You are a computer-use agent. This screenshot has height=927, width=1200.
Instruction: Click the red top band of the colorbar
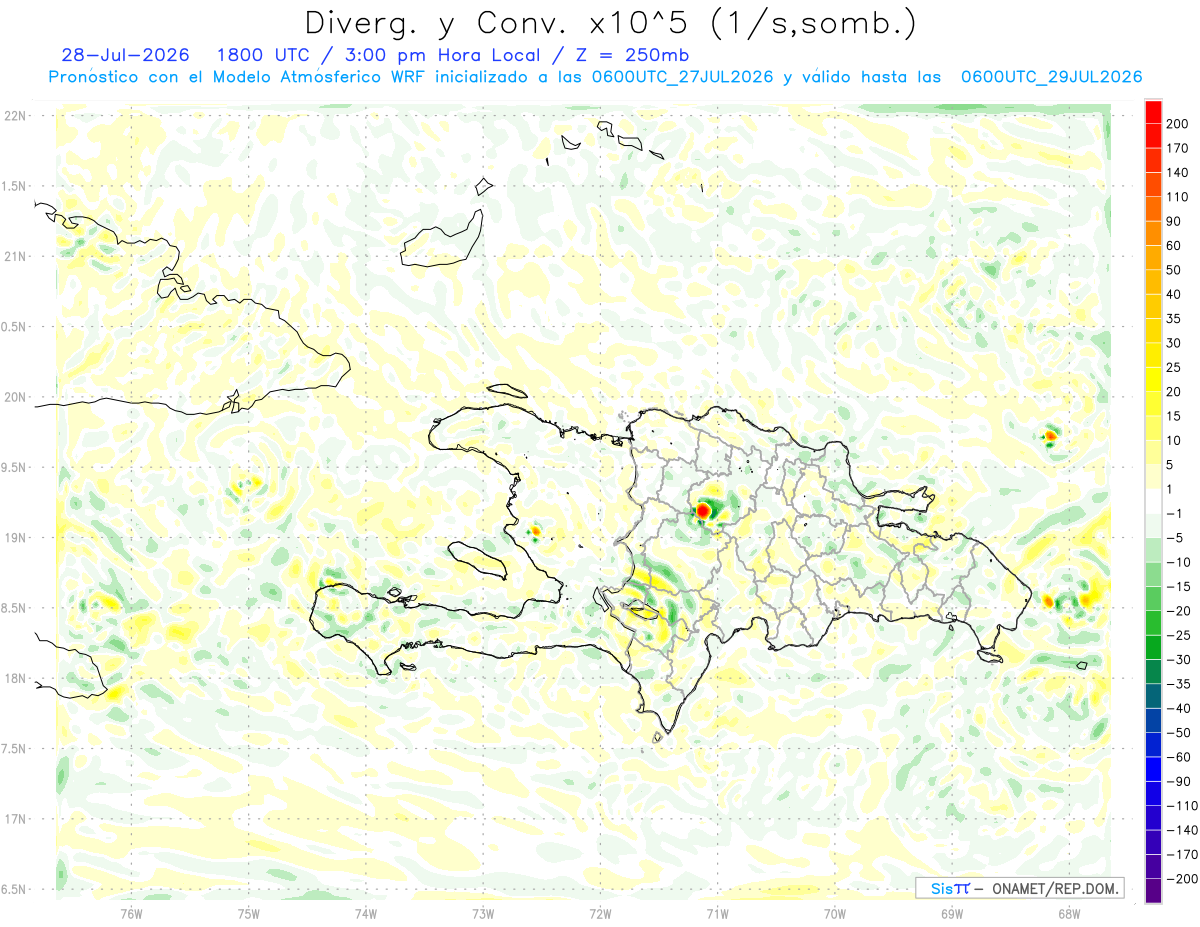click(x=1154, y=112)
